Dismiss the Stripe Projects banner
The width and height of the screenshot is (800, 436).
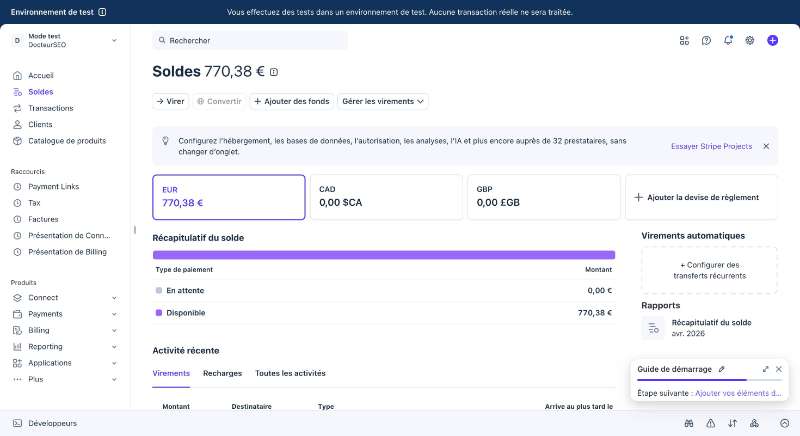(x=766, y=146)
